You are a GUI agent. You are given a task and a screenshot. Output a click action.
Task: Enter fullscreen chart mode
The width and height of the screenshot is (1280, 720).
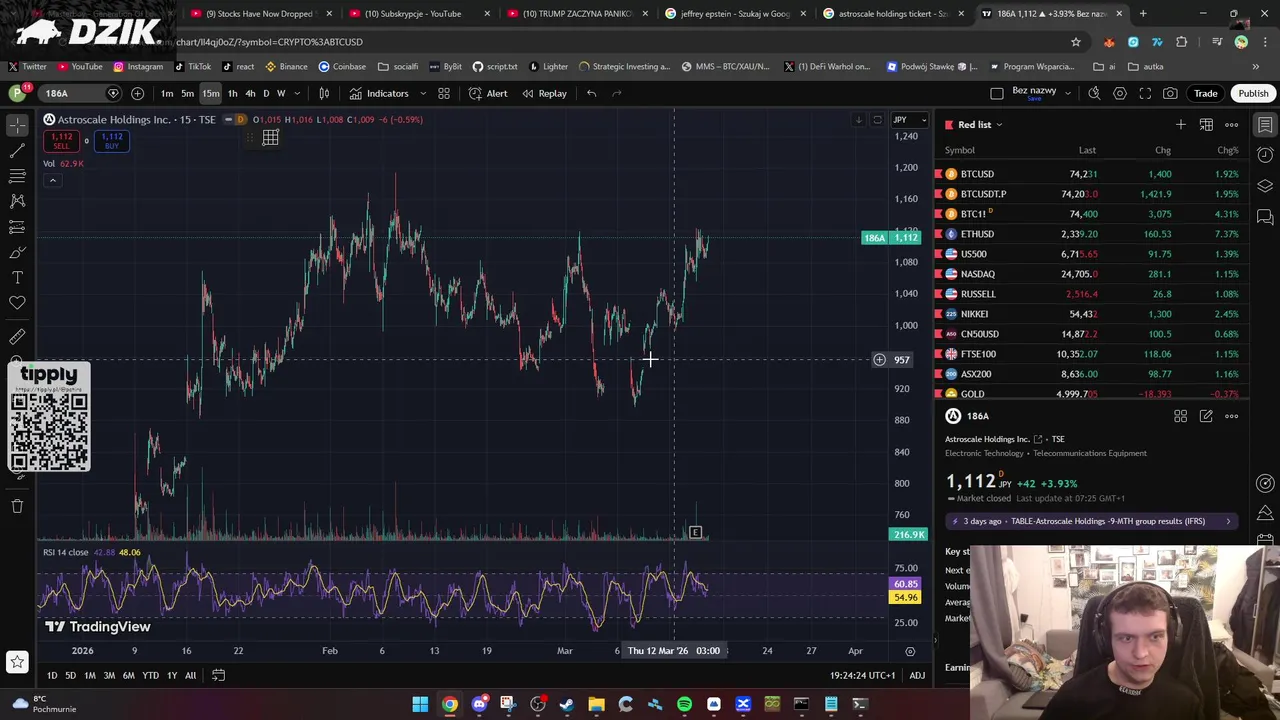click(x=1145, y=93)
